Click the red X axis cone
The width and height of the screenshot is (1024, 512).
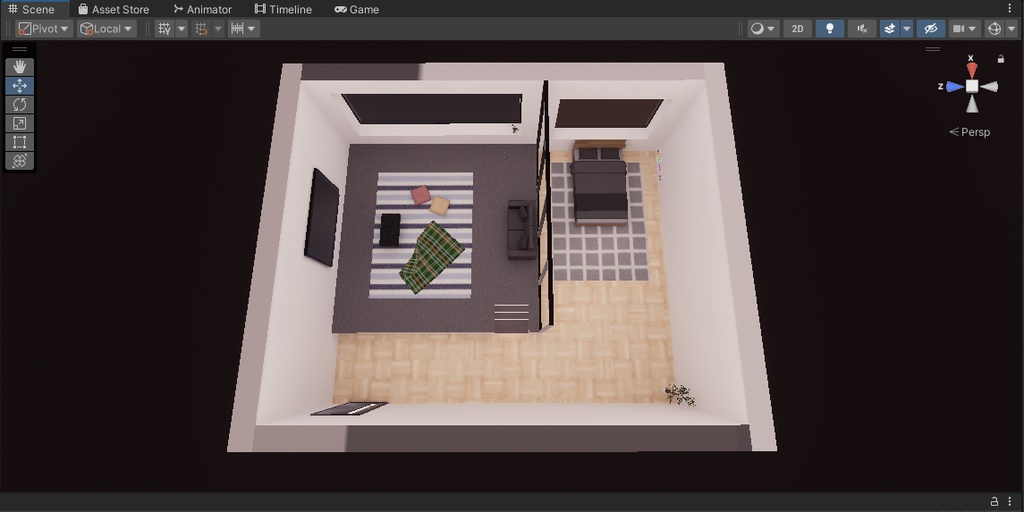[x=972, y=69]
